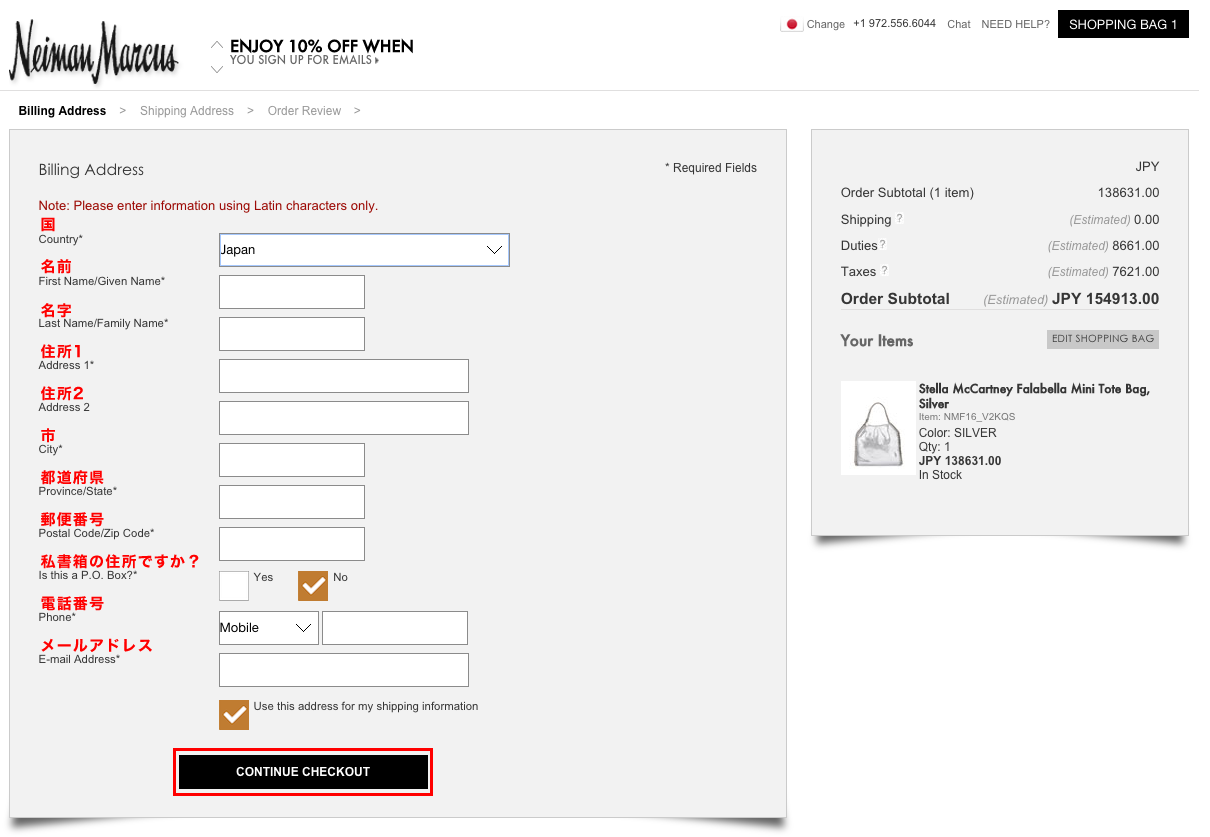Click the phone number input field
This screenshot has width=1210, height=837.
pyautogui.click(x=395, y=628)
